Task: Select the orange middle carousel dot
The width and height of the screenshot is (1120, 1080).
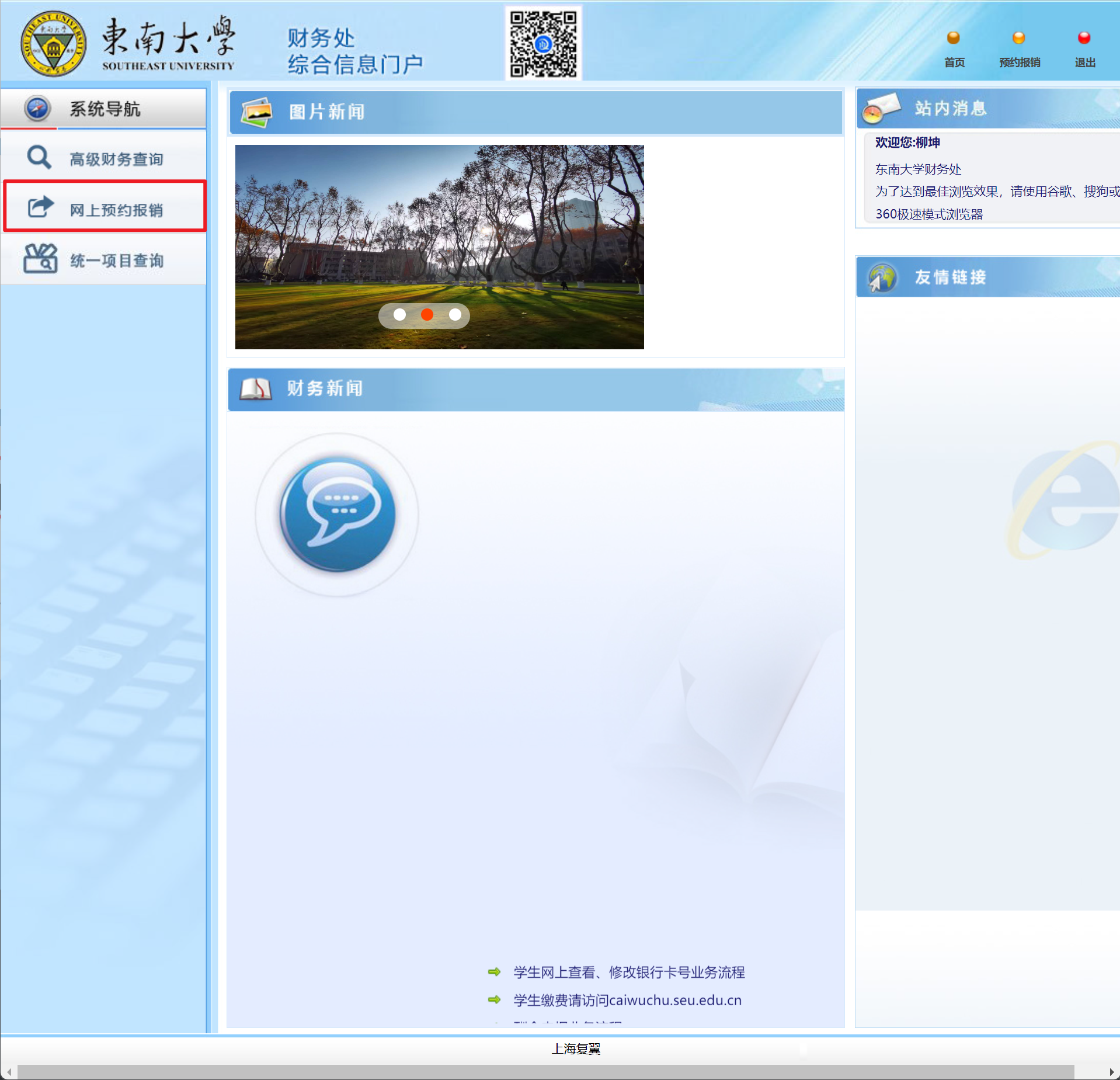Action: point(427,315)
